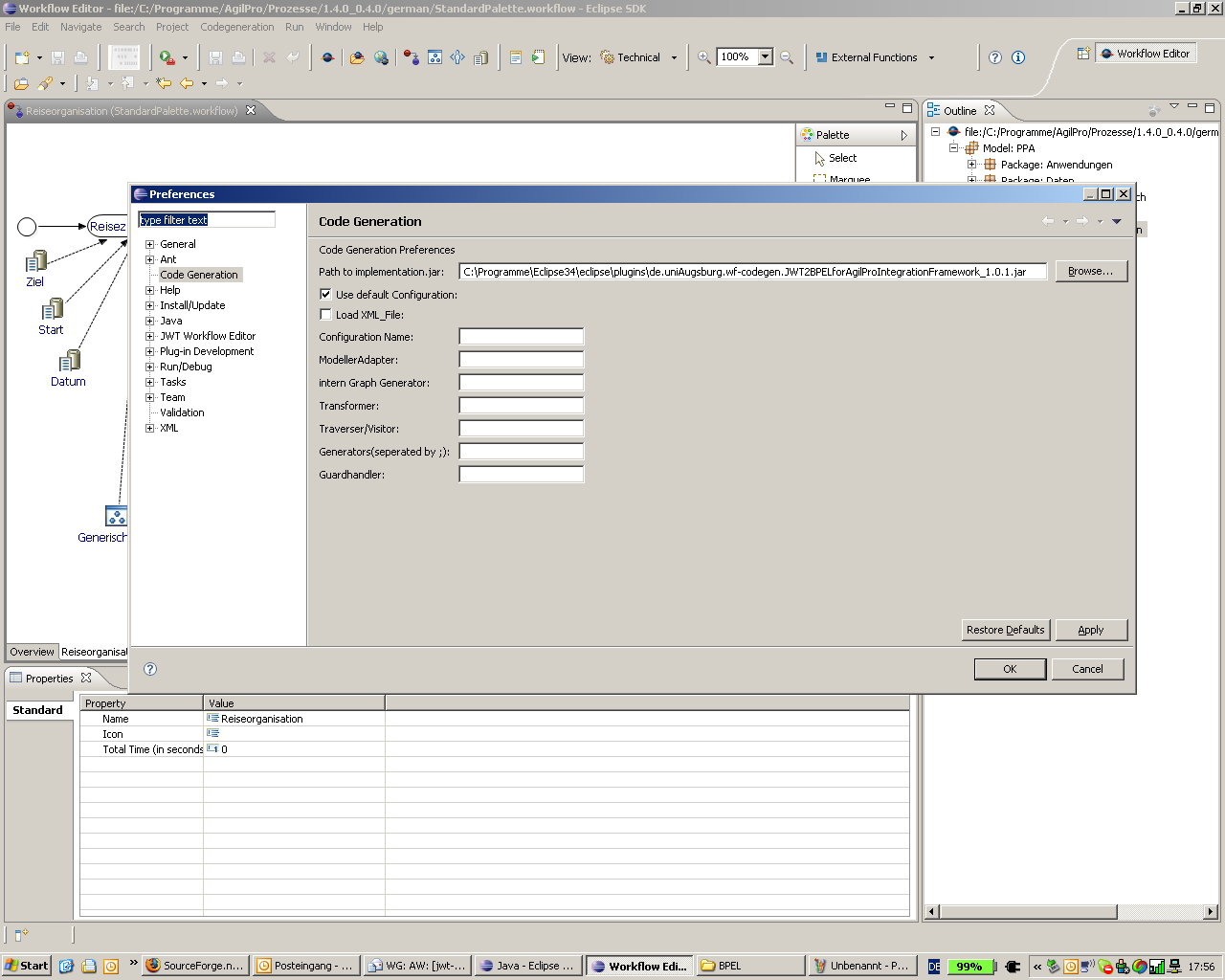Click the zoom in magnifier icon

[x=704, y=57]
